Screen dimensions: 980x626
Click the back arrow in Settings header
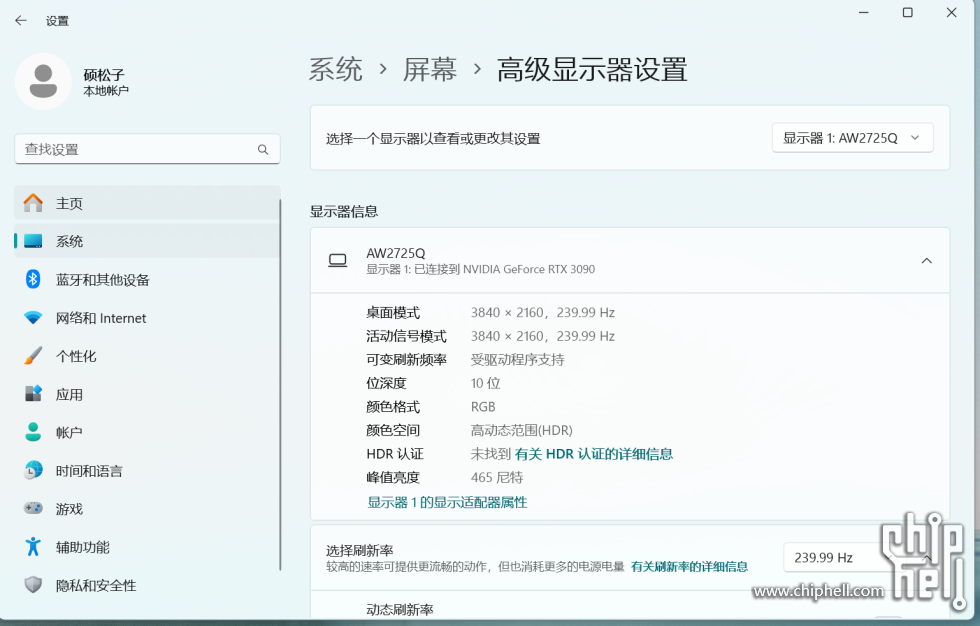click(x=21, y=21)
